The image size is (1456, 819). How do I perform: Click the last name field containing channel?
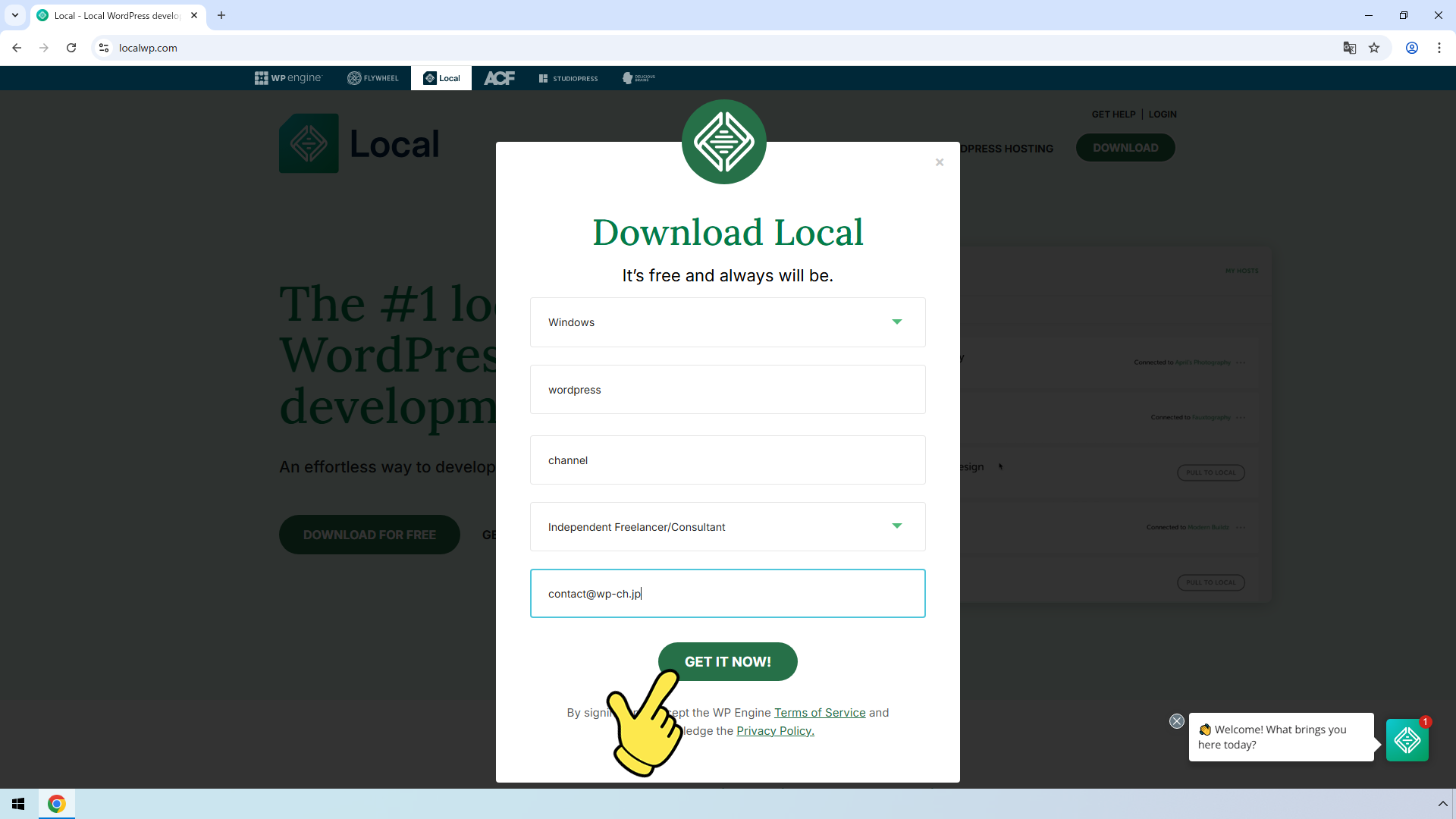pyautogui.click(x=727, y=460)
